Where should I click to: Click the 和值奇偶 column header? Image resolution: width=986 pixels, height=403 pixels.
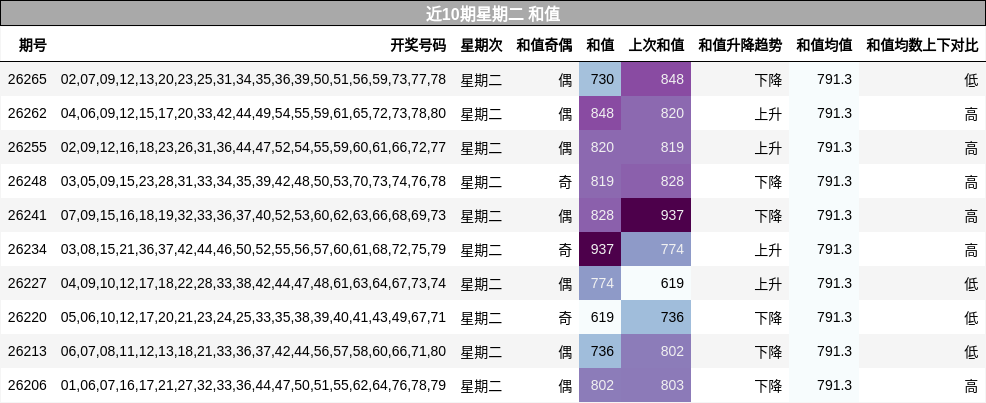(x=545, y=45)
